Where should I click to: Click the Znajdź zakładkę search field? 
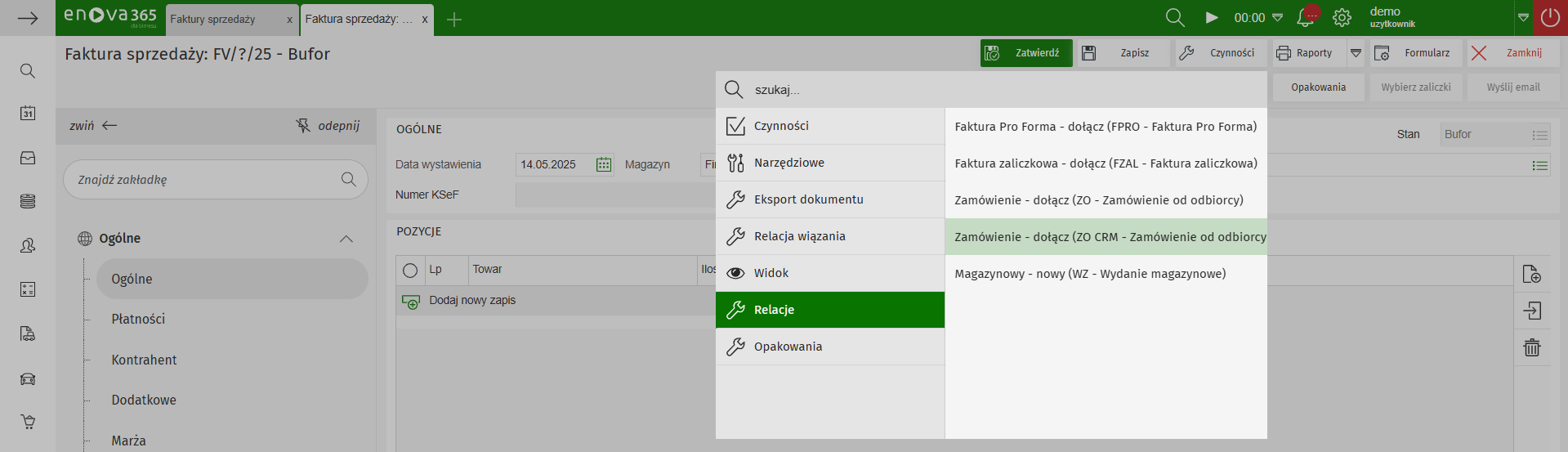[206, 180]
